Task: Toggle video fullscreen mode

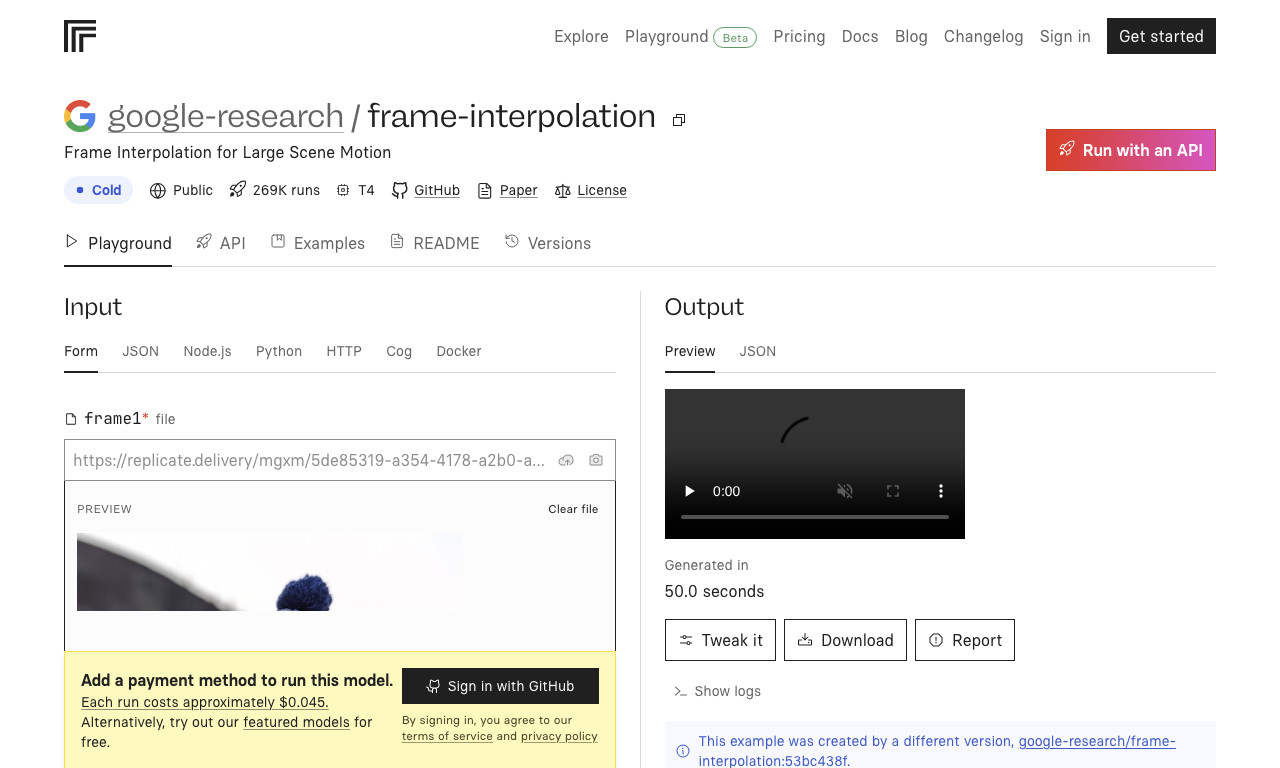Action: tap(893, 491)
